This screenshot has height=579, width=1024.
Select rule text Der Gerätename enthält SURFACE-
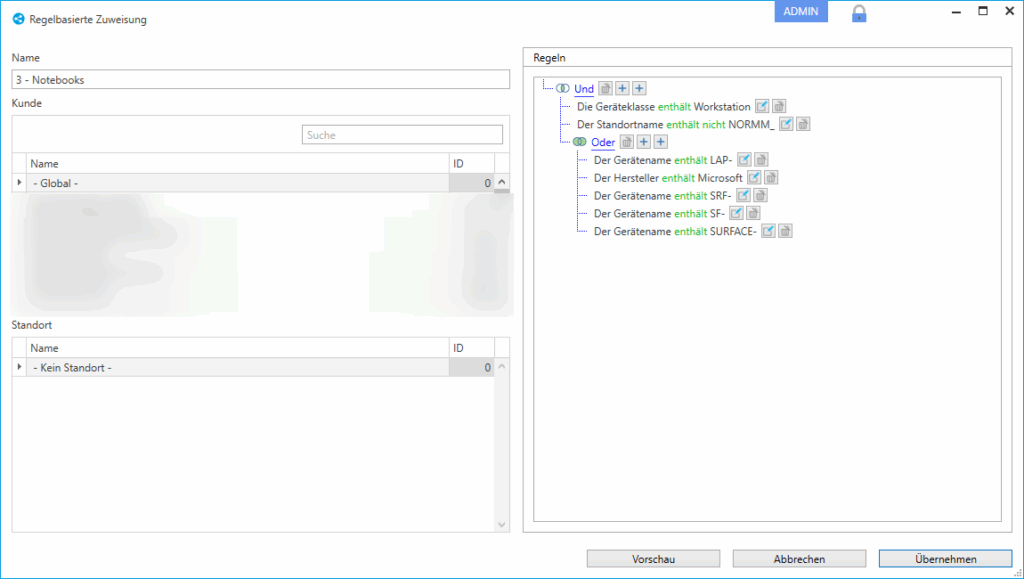click(x=675, y=231)
